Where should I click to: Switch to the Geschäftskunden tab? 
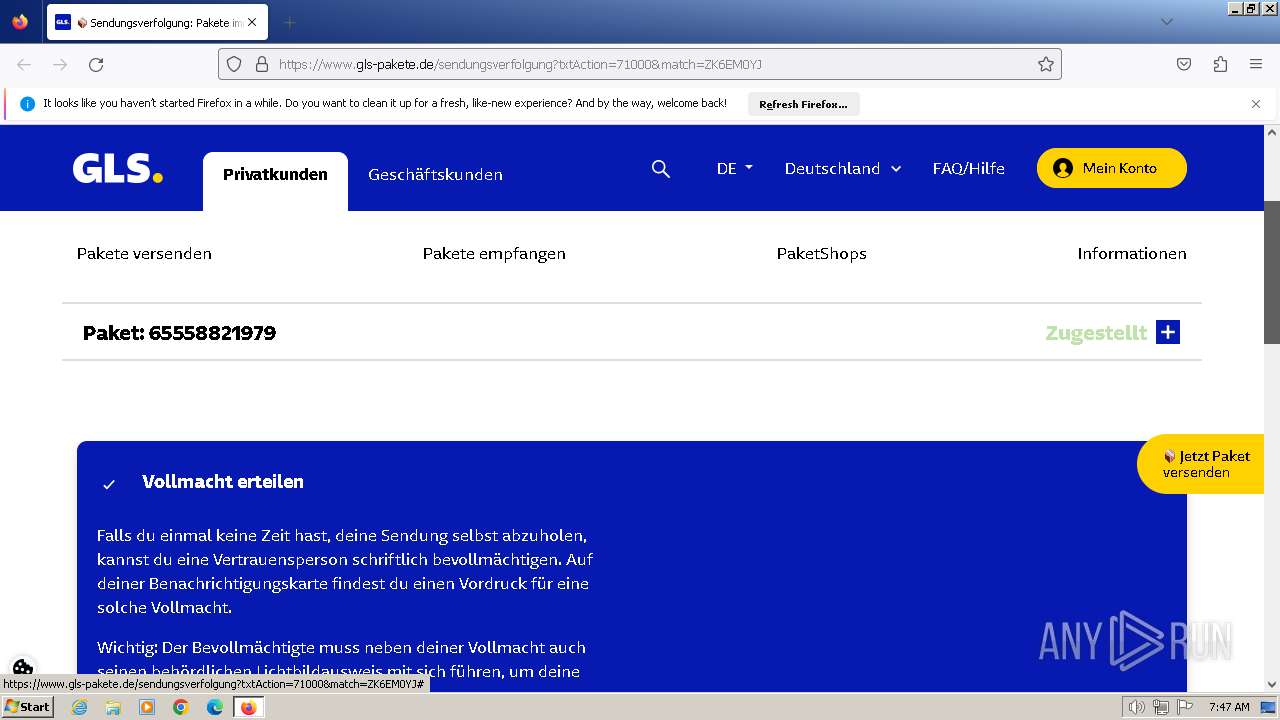(x=435, y=175)
